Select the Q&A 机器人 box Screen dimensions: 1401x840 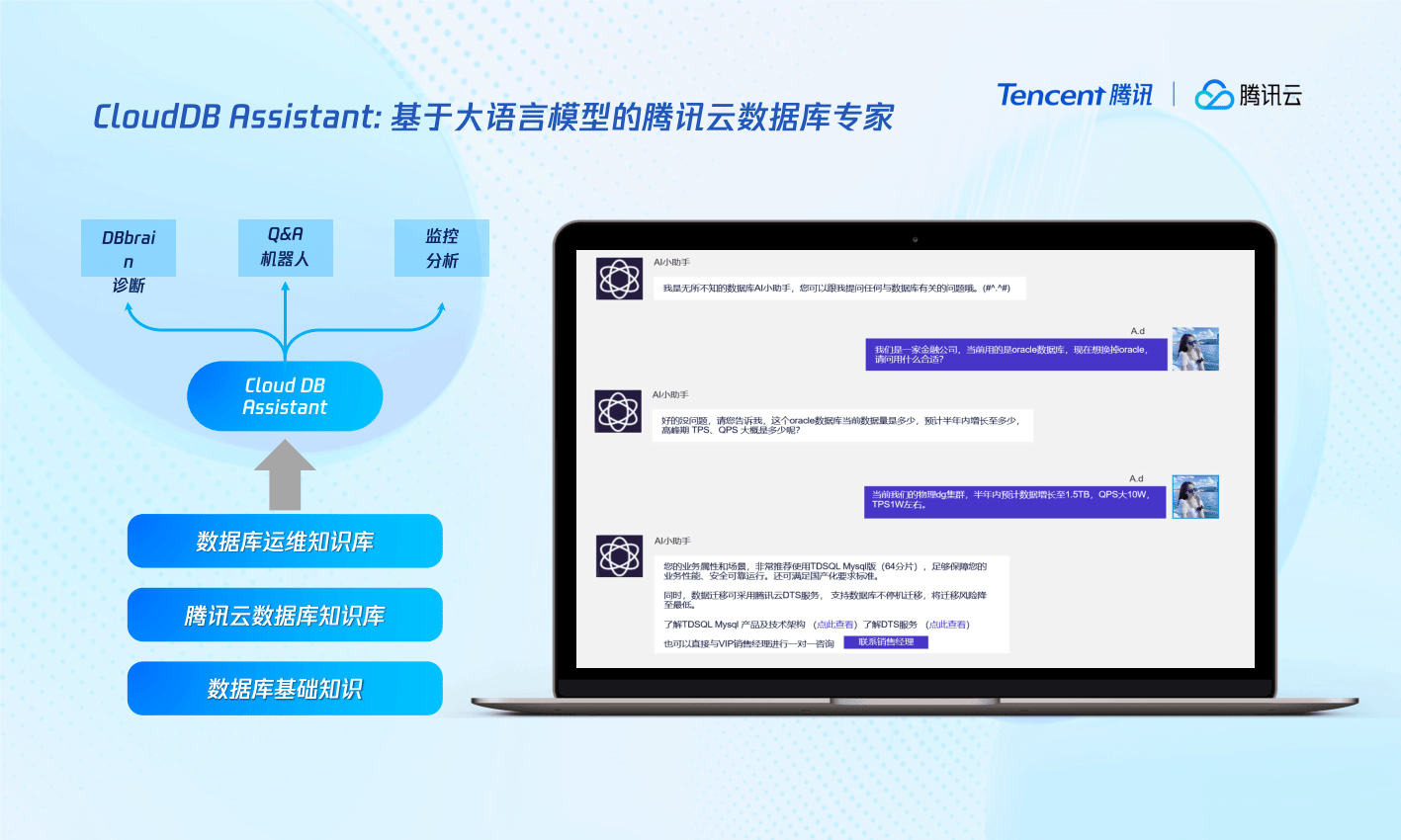(x=285, y=247)
